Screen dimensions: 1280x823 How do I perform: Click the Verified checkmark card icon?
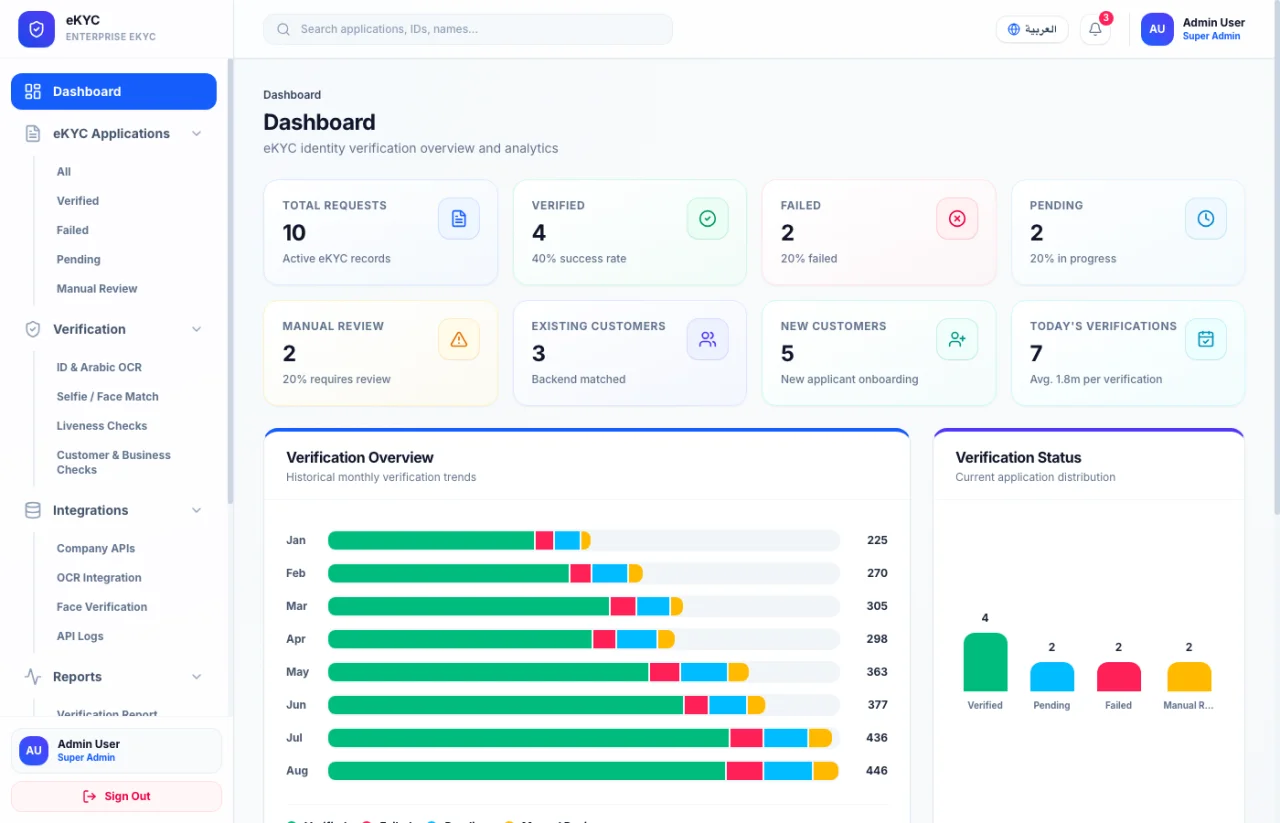(x=708, y=218)
